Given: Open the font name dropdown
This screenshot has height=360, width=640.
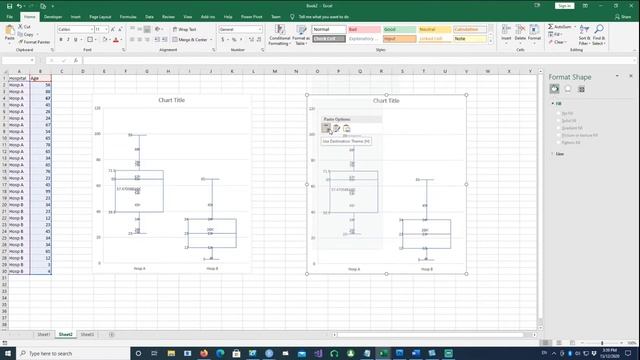Looking at the screenshot, I should coord(91,29).
